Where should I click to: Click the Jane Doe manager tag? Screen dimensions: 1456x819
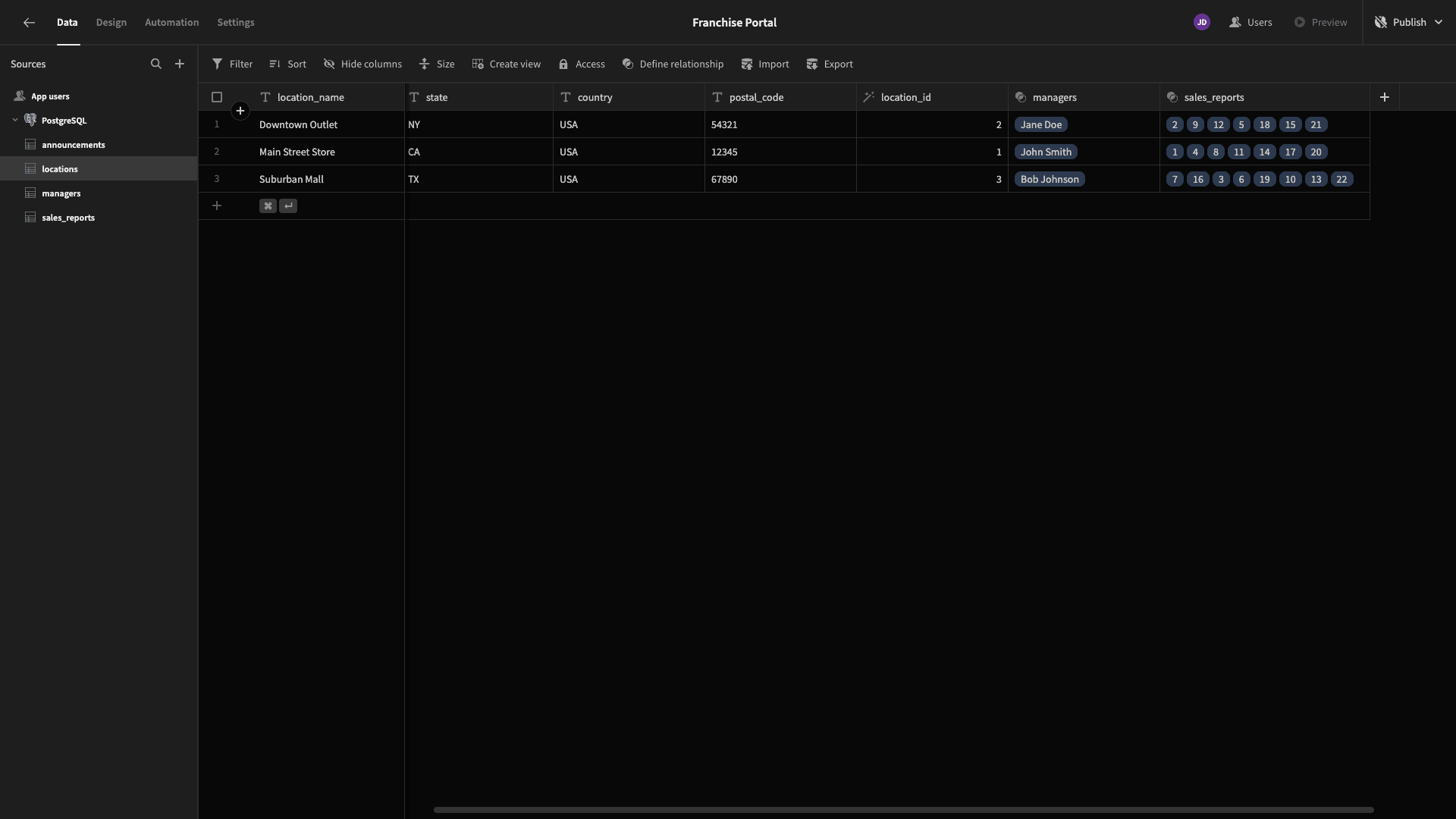(1041, 125)
